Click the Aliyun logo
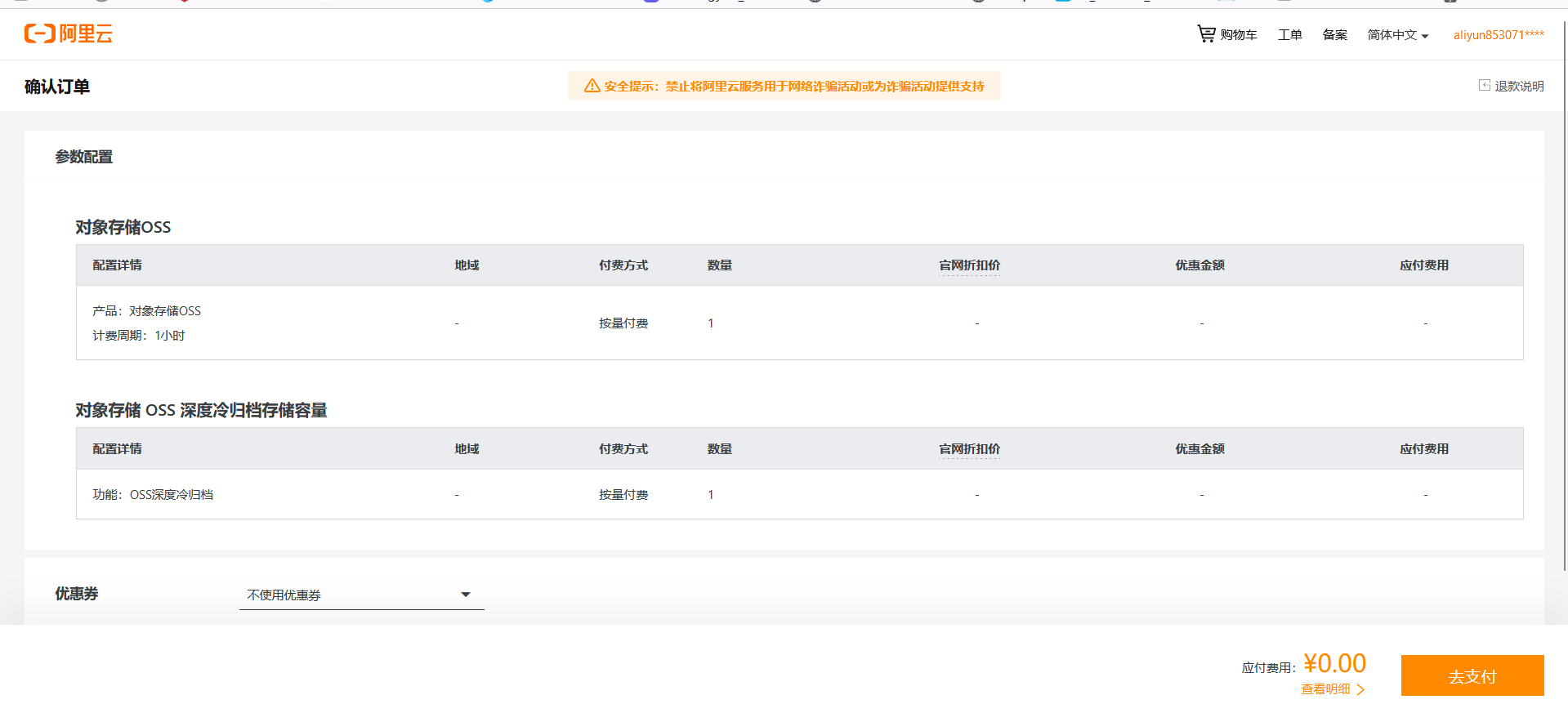This screenshot has width=1568, height=713. tap(69, 33)
